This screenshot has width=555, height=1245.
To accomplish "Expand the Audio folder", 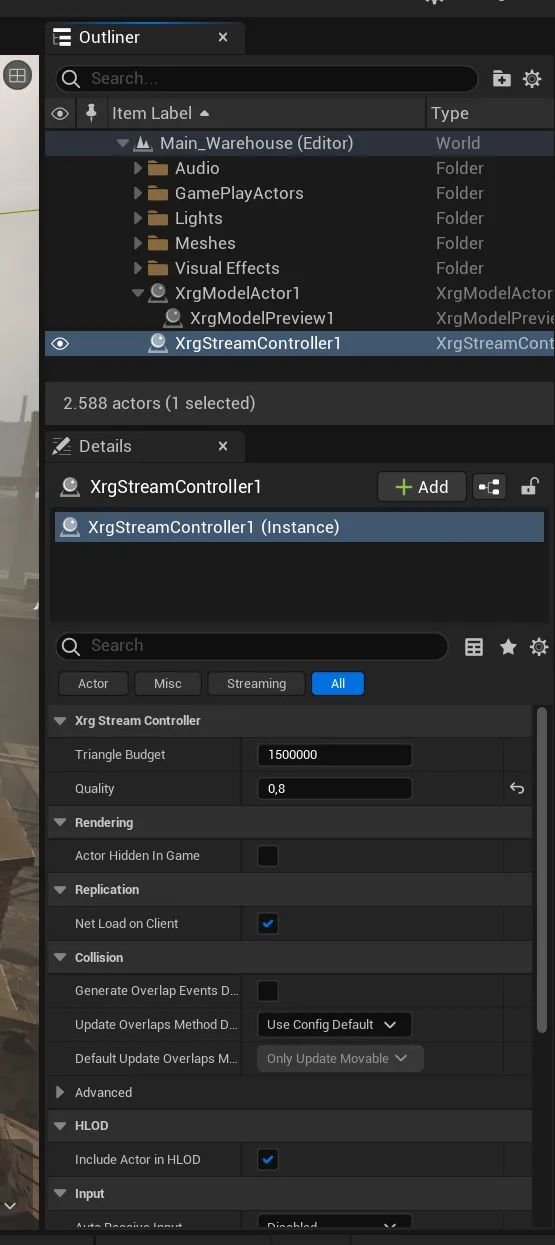I will [138, 168].
